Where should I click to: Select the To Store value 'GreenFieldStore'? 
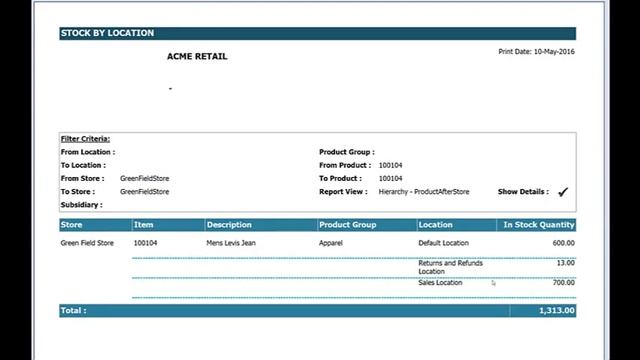(x=144, y=191)
